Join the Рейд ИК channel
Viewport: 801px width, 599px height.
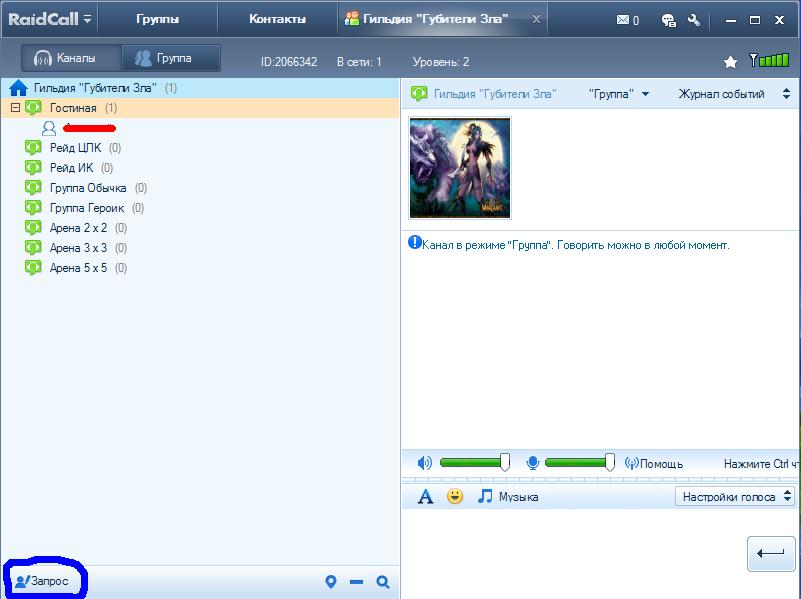click(72, 167)
